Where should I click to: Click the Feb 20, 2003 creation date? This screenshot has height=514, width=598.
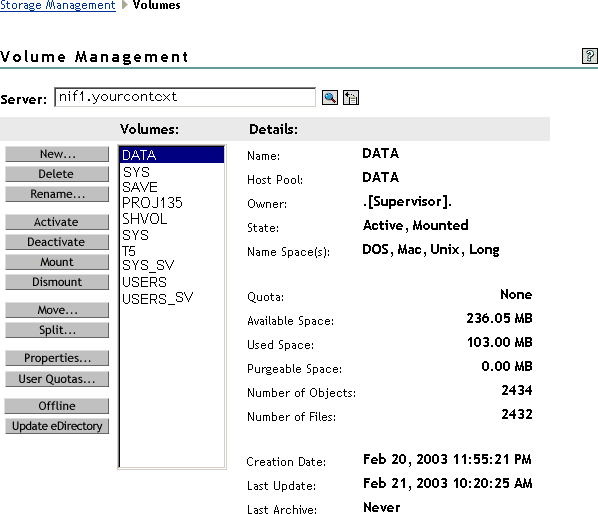point(447,459)
